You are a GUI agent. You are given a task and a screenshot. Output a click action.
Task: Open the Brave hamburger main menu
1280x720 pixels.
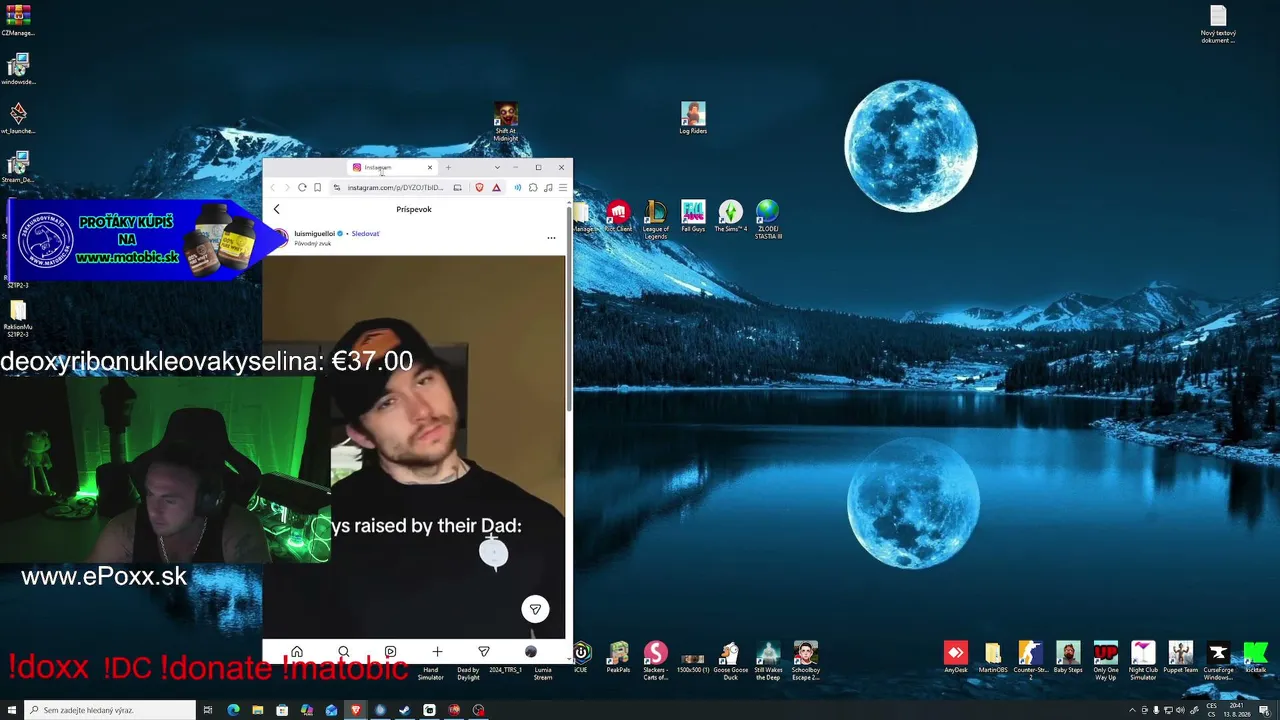point(563,187)
